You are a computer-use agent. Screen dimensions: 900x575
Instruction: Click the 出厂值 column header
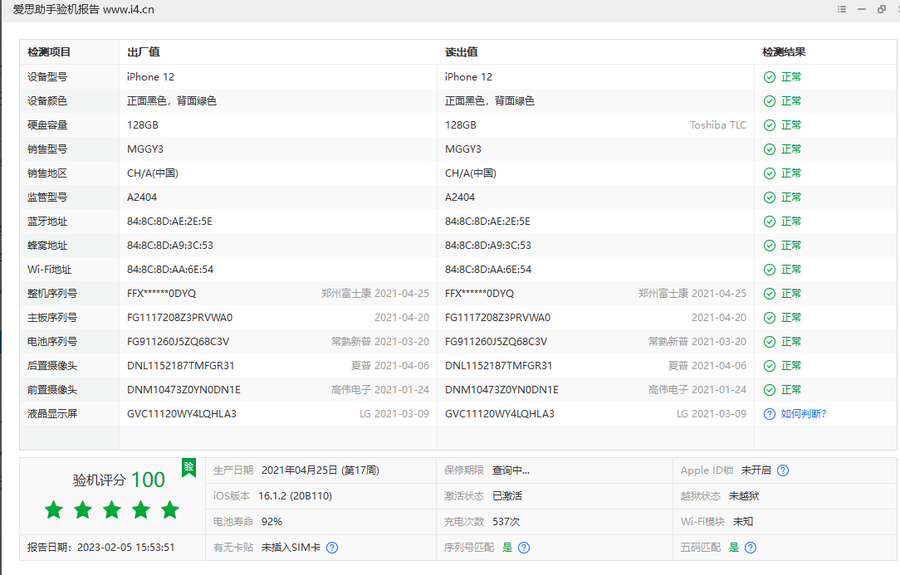coord(143,52)
